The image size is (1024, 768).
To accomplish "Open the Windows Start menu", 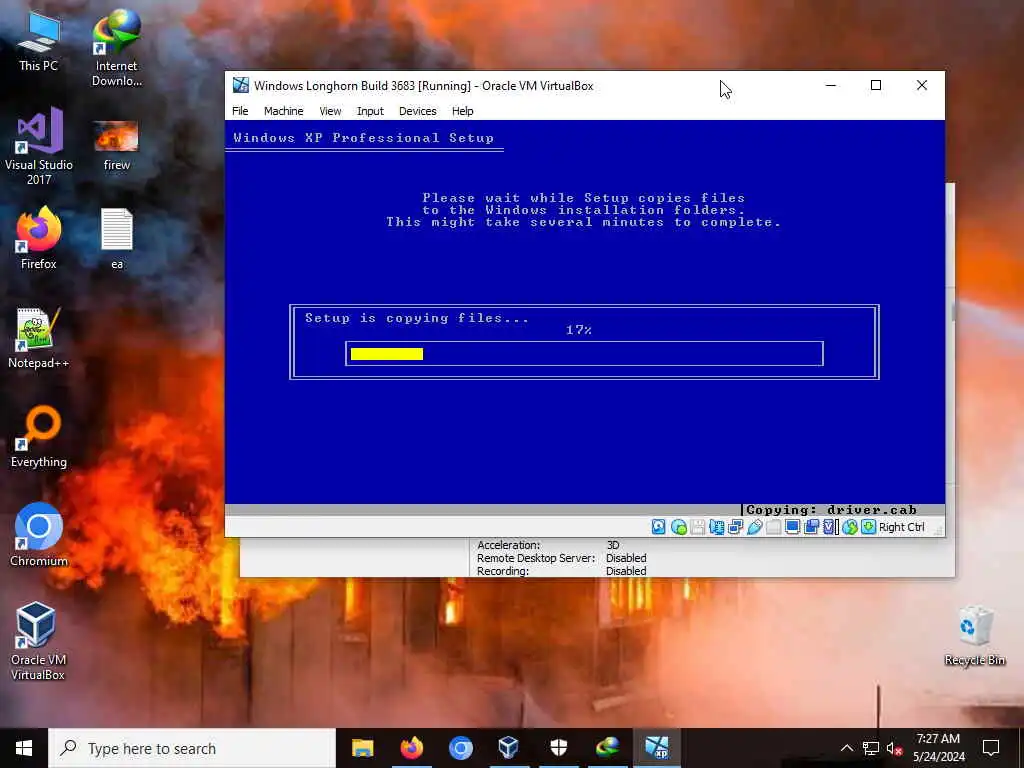I will click(x=24, y=748).
